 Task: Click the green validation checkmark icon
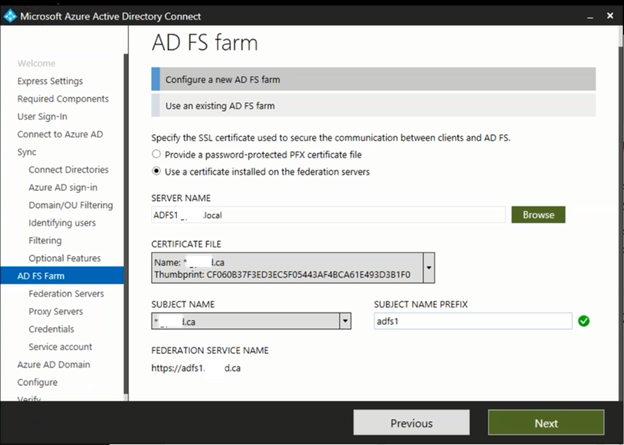584,321
